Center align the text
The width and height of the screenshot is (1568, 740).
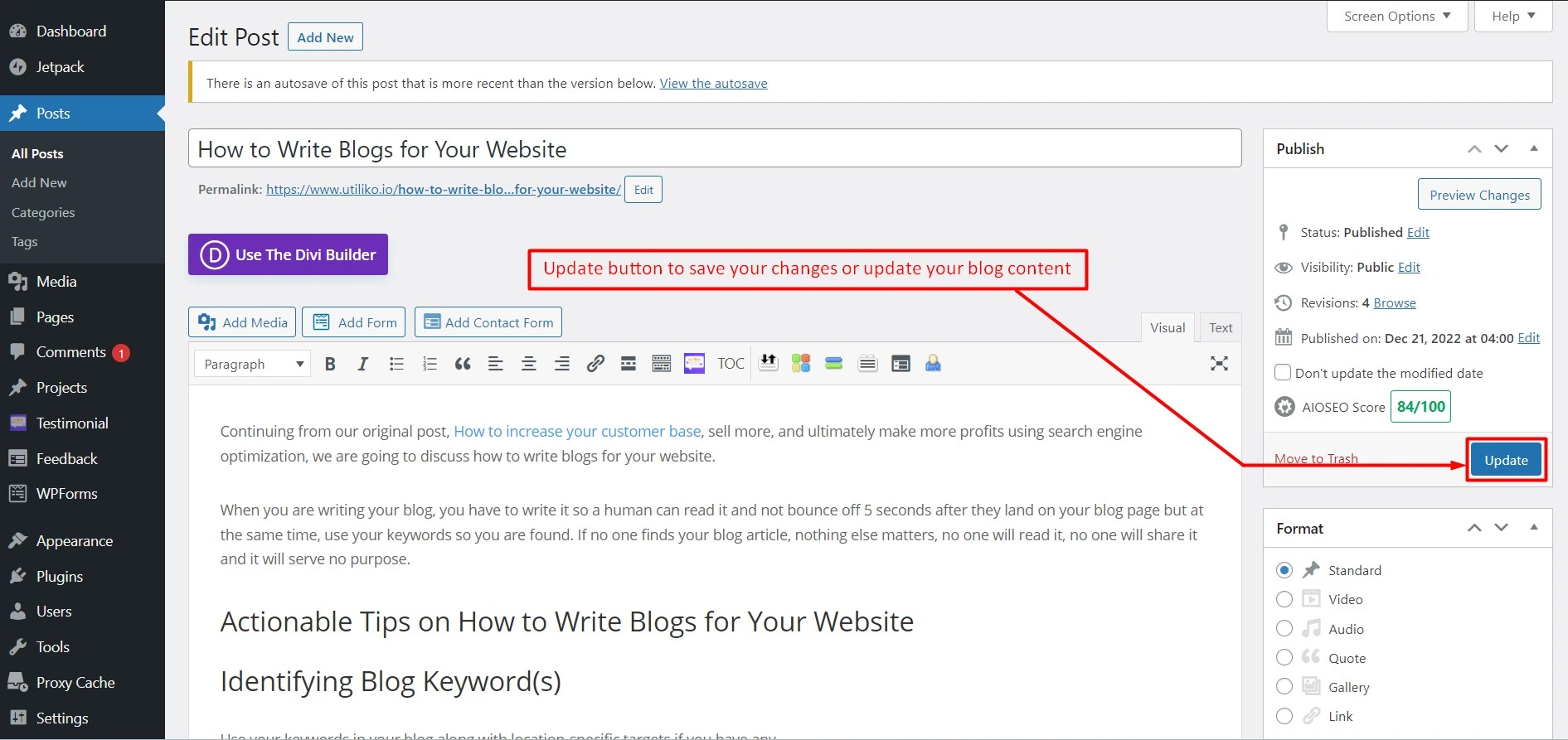(x=528, y=364)
